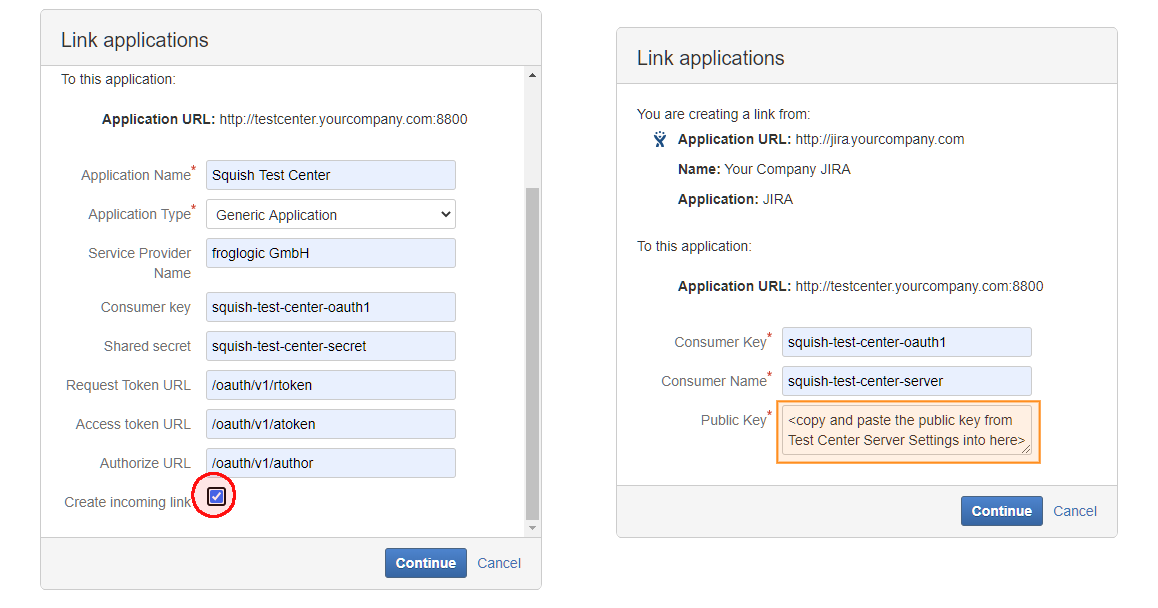The image size is (1158, 608).
Task: Click the JIRA application icon
Action: [x=660, y=140]
